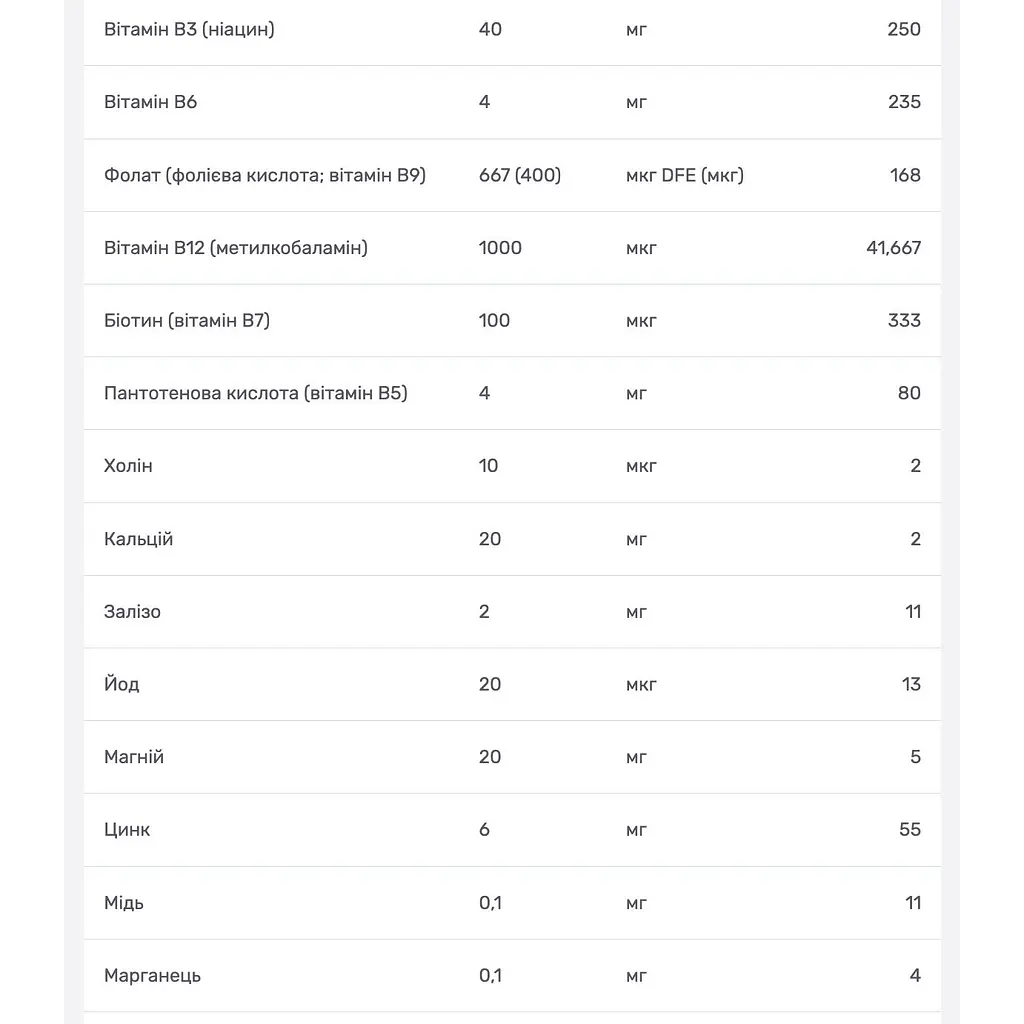Click the Біотин (вітамін B7) row
The height and width of the screenshot is (1024, 1024).
tap(512, 321)
